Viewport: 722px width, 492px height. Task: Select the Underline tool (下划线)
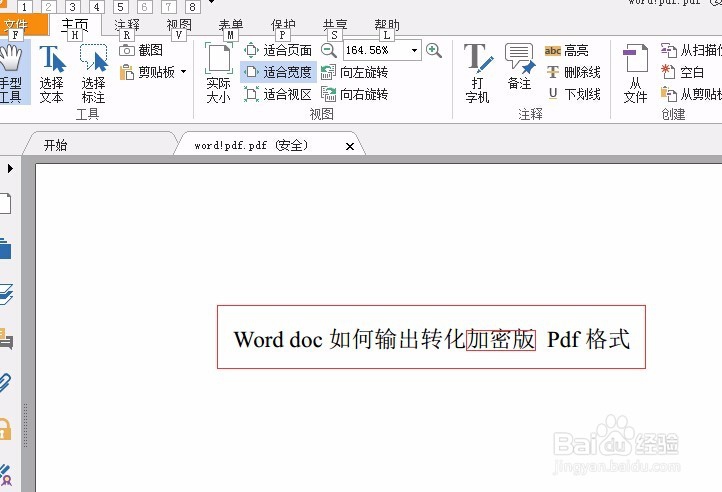tap(573, 94)
